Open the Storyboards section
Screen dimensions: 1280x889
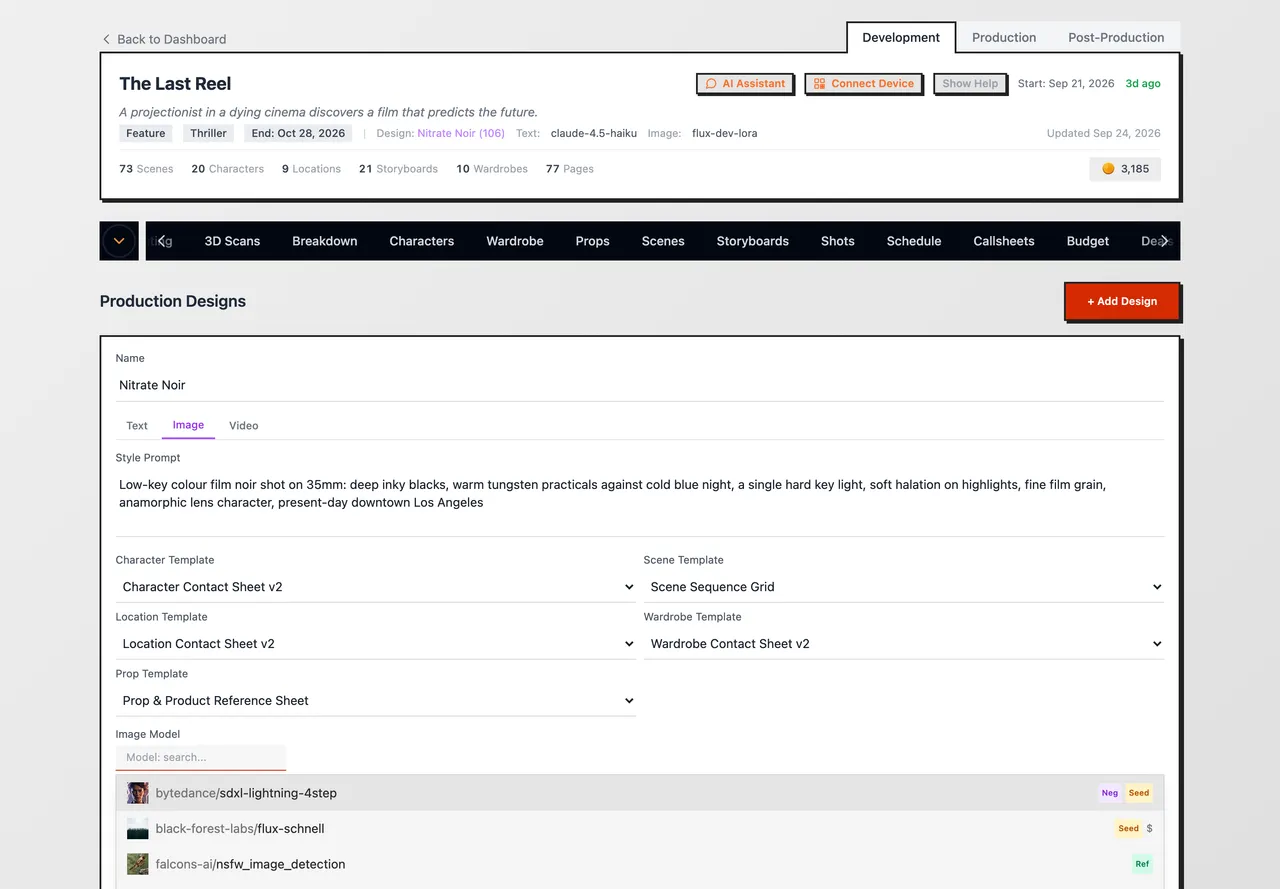click(x=753, y=241)
